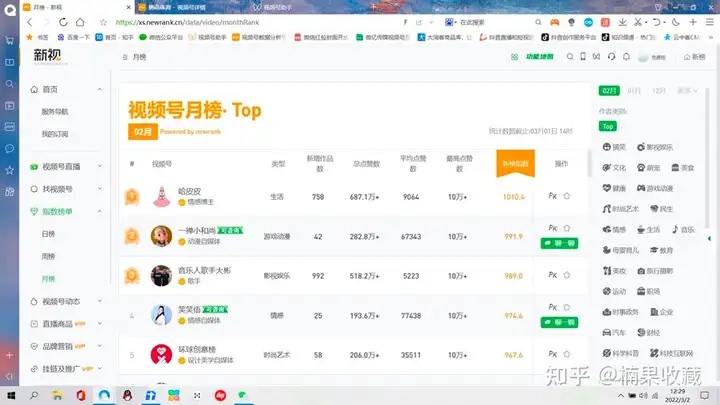Open the 更多 months dropdown

point(687,90)
